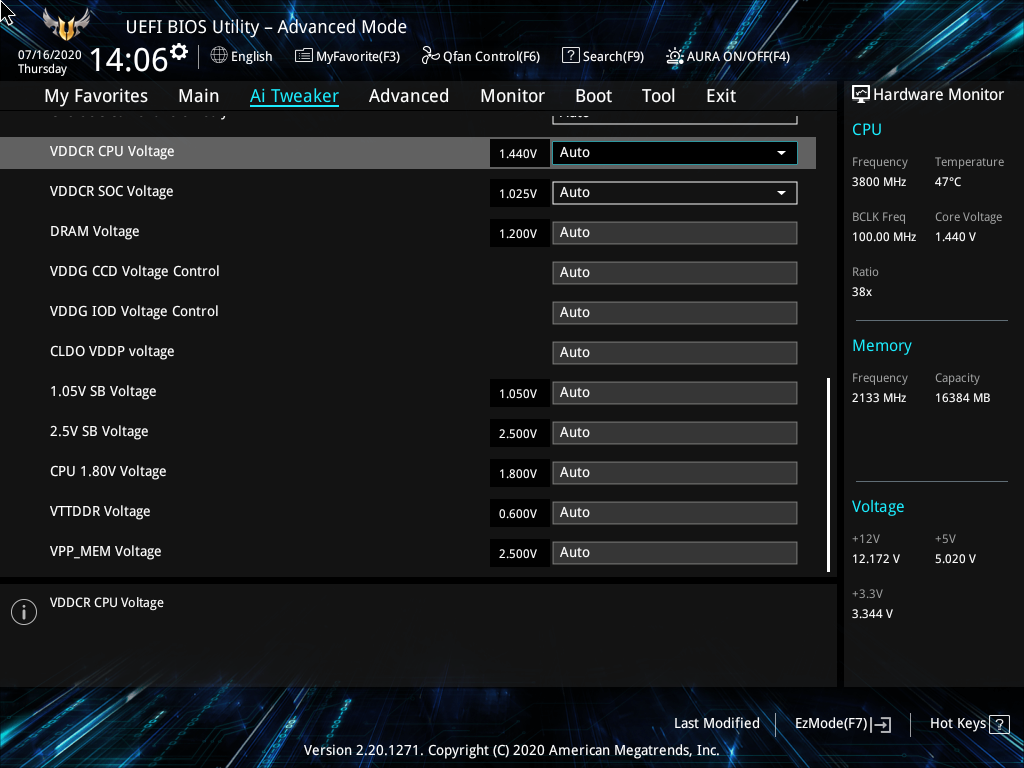The width and height of the screenshot is (1024, 768).
Task: Click the AURA ON/OFF light icon
Action: click(675, 56)
